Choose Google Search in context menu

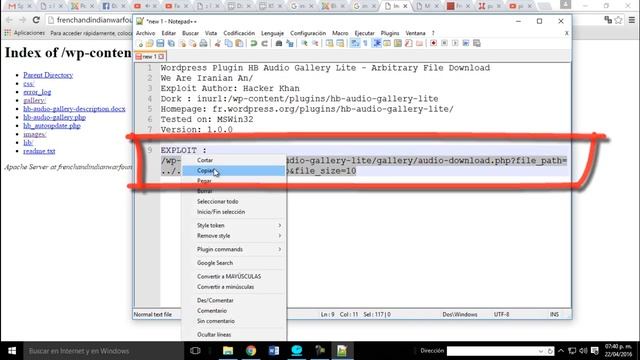coord(233,263)
